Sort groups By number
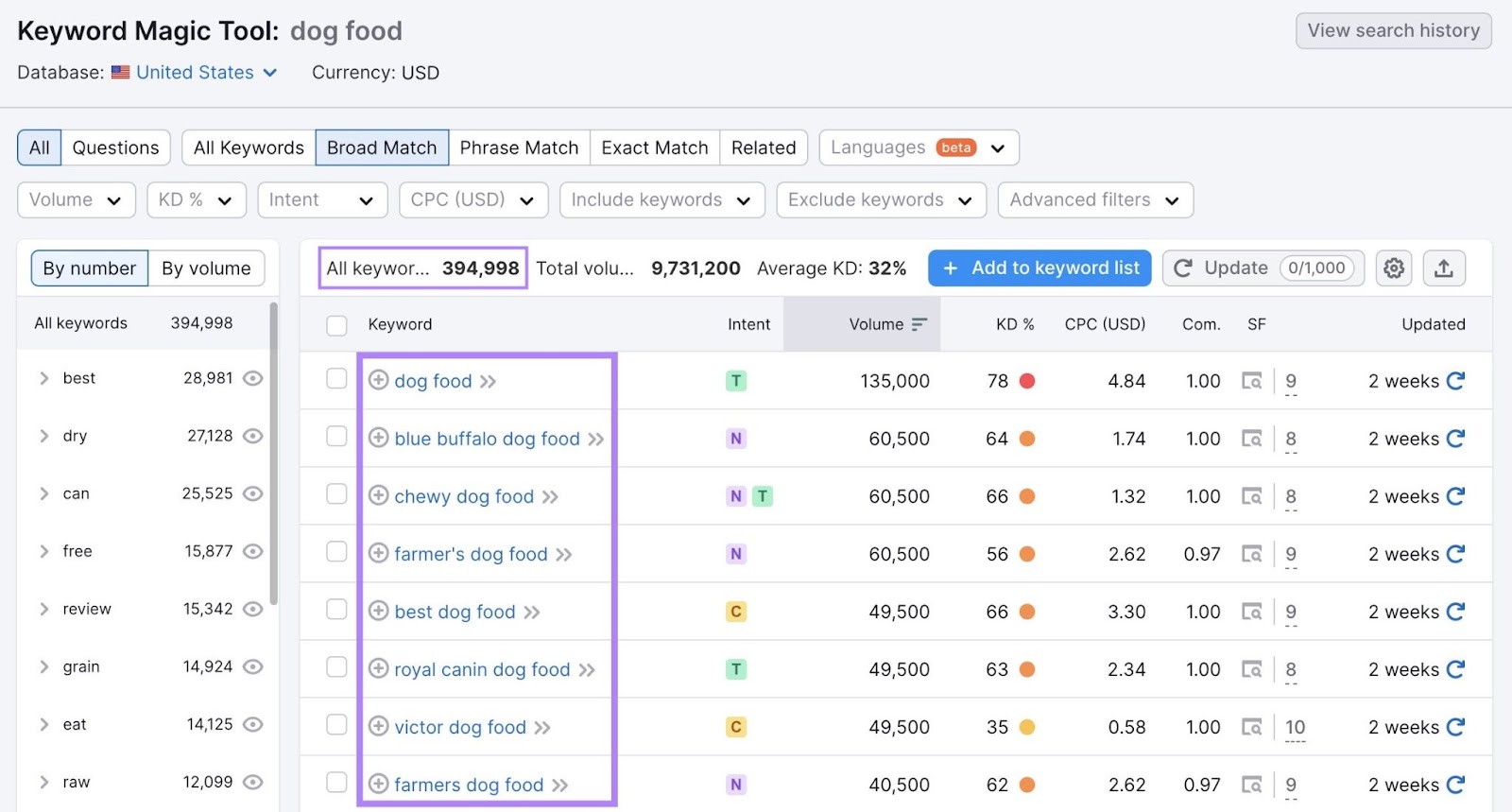Image resolution: width=1512 pixels, height=812 pixels. tap(90, 268)
